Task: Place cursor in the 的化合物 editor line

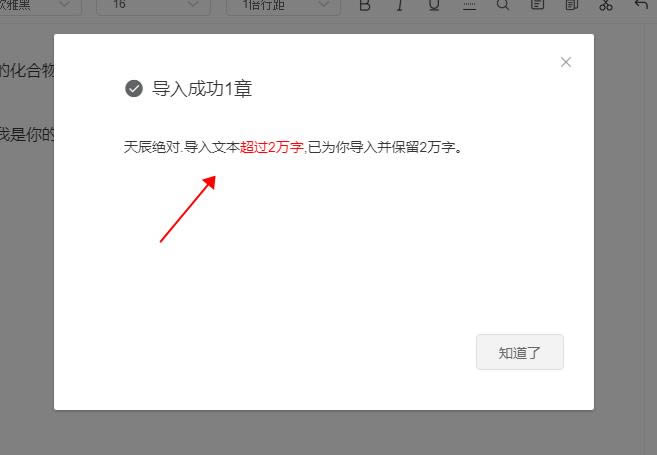Action: (x=27, y=70)
